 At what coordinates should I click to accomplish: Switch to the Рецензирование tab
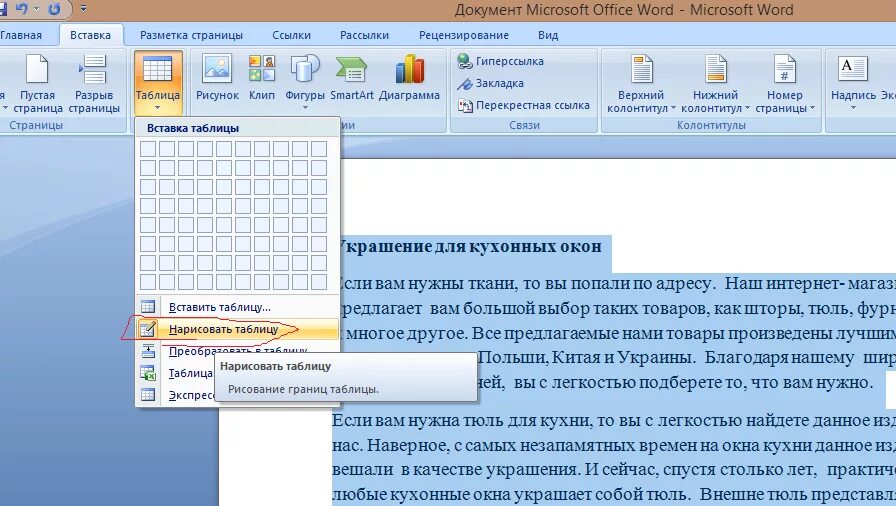[x=464, y=35]
